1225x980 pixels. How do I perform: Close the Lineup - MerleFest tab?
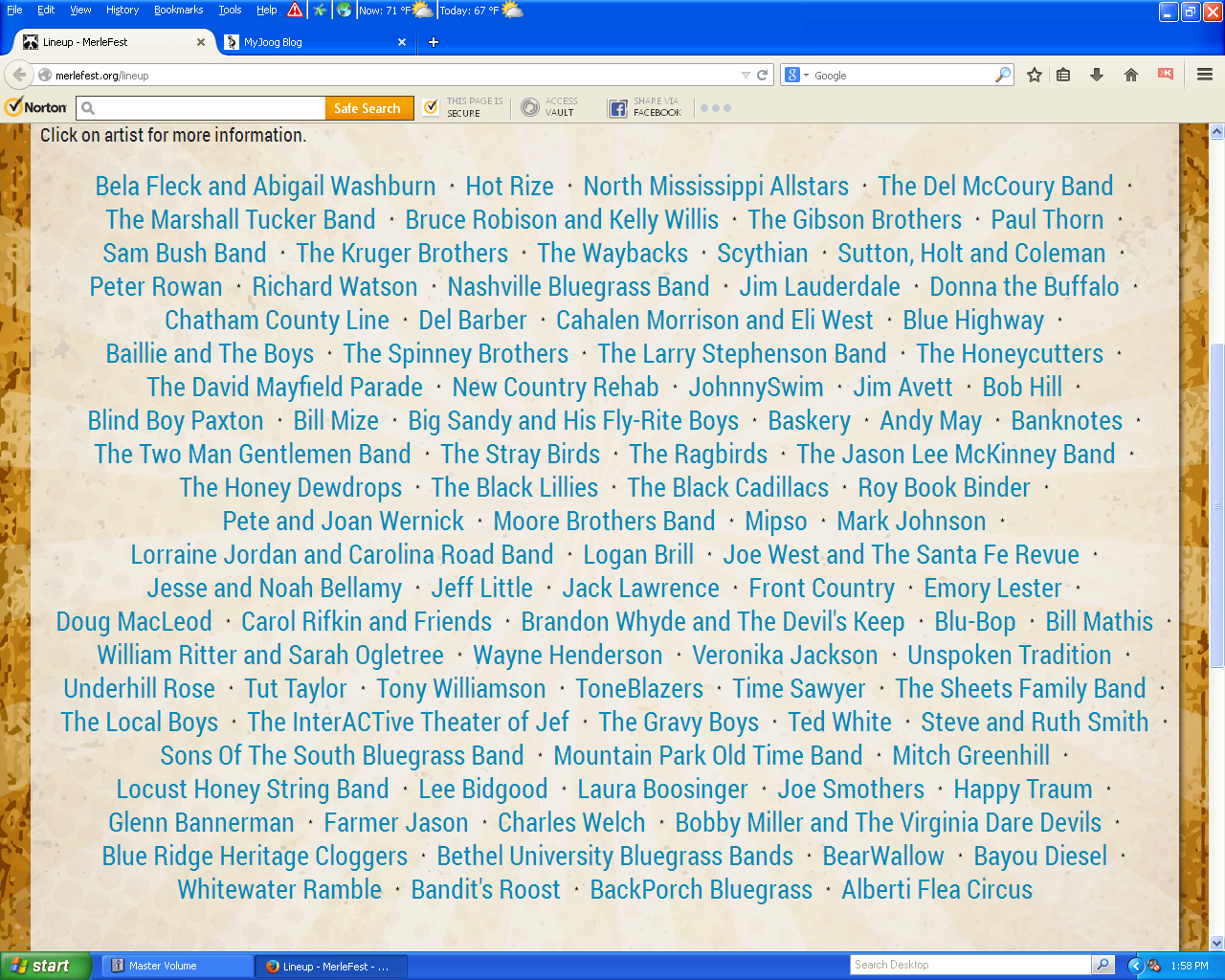click(x=201, y=42)
